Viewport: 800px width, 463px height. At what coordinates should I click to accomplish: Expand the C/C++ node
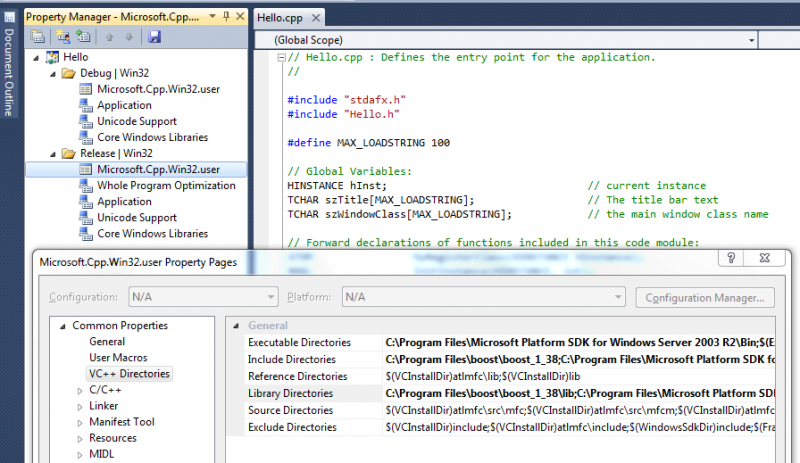(x=80, y=391)
